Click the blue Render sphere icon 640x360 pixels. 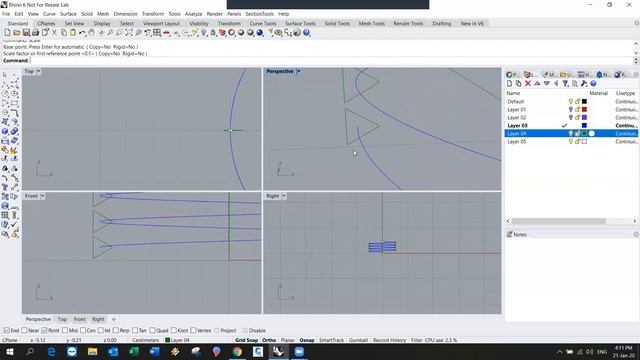(x=260, y=33)
